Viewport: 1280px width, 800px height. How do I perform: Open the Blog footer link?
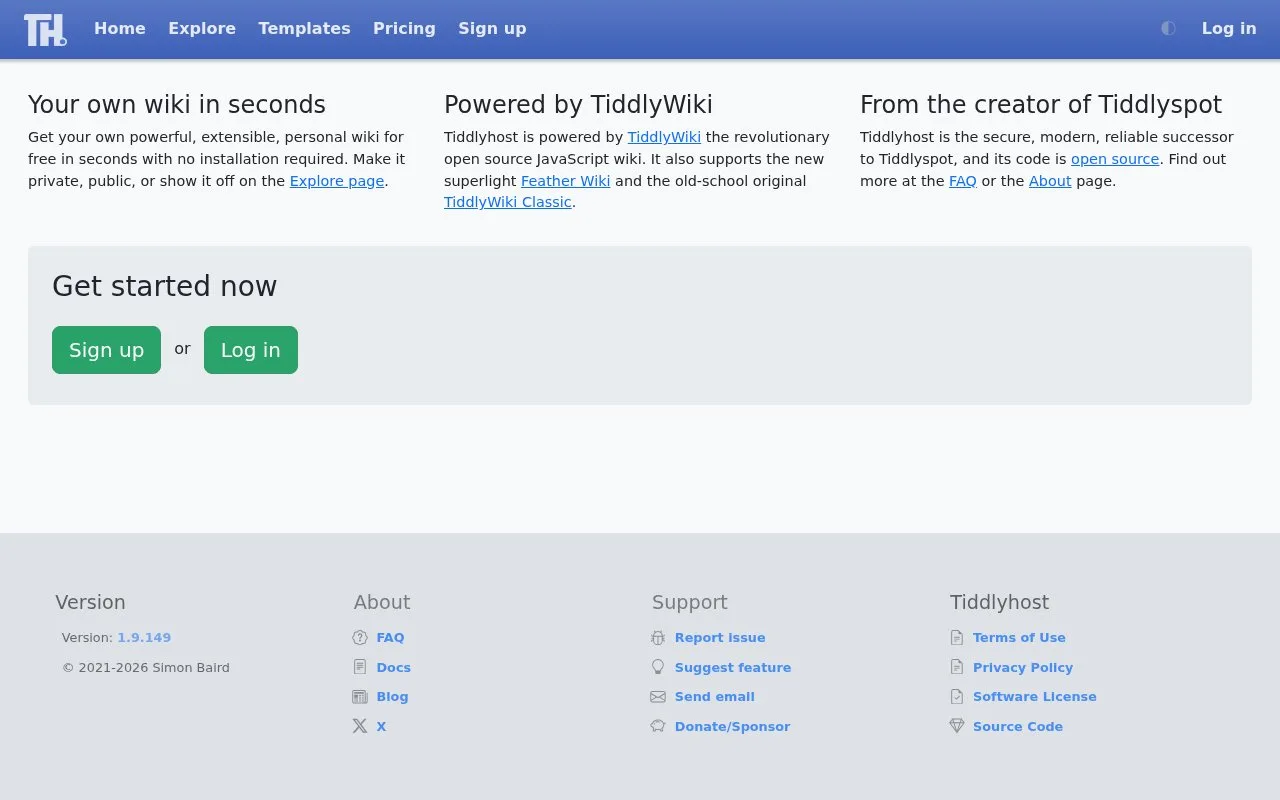(392, 697)
